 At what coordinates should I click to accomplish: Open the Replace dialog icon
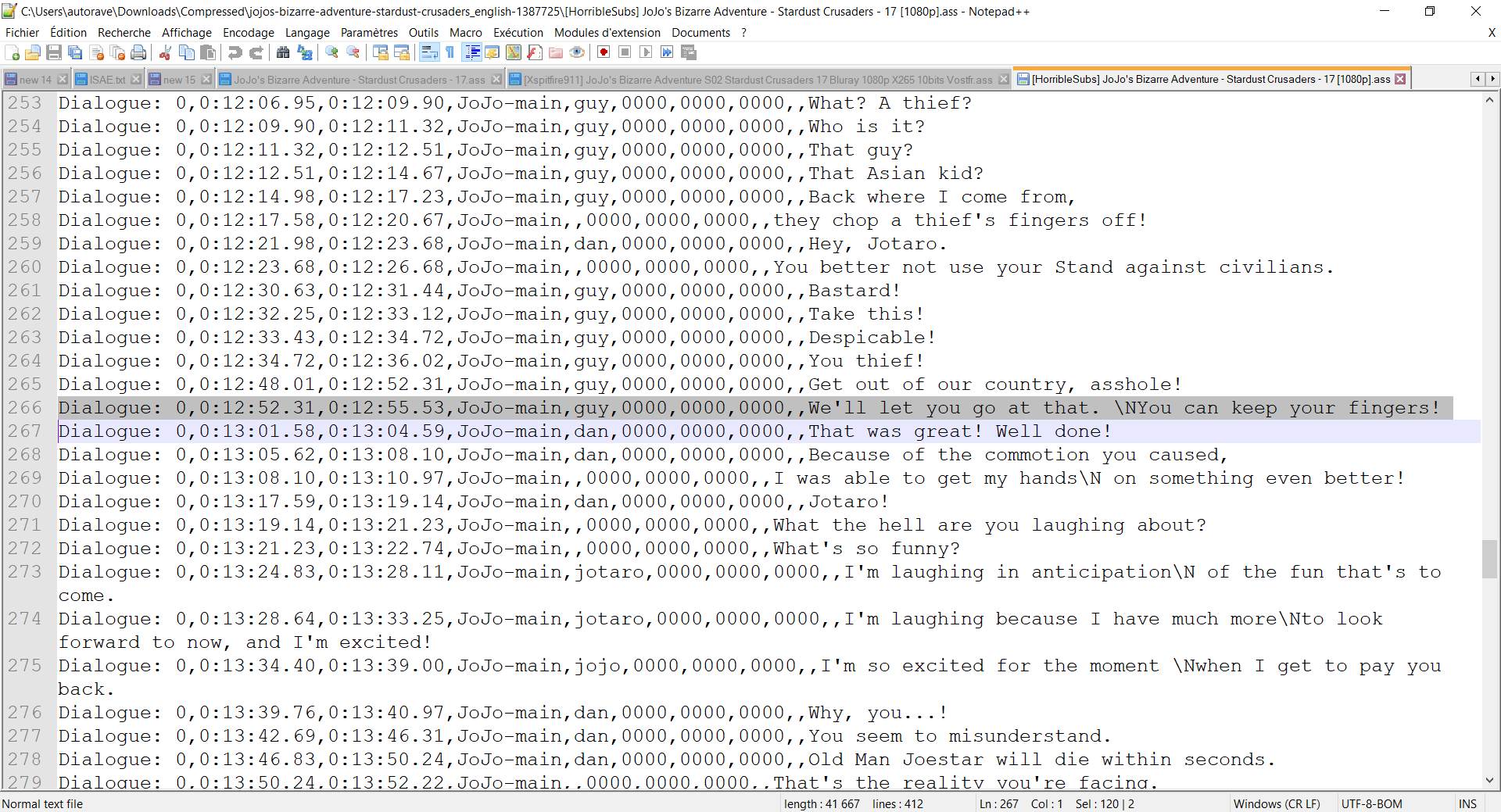305,52
